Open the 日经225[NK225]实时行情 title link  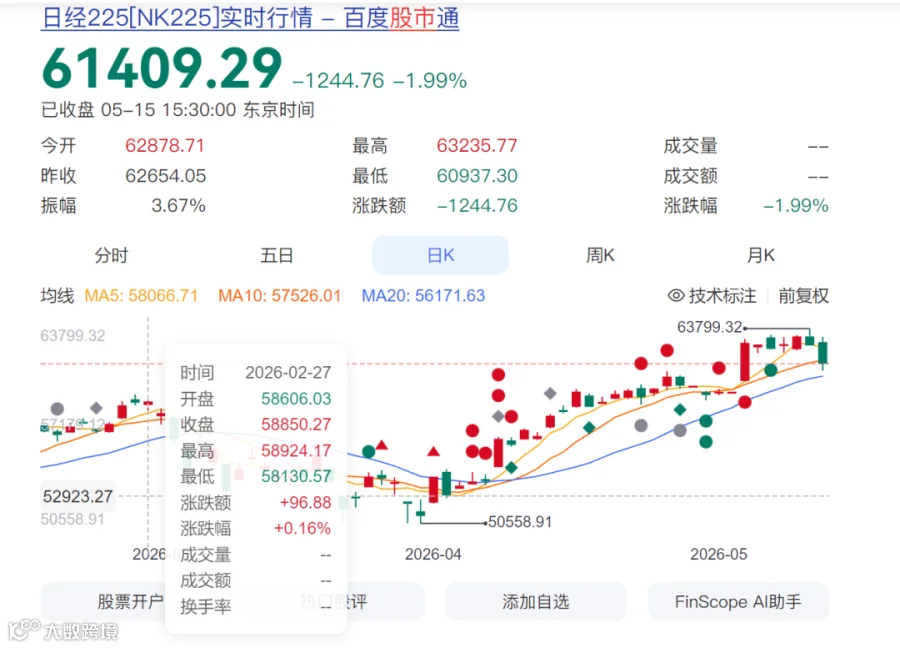click(250, 18)
